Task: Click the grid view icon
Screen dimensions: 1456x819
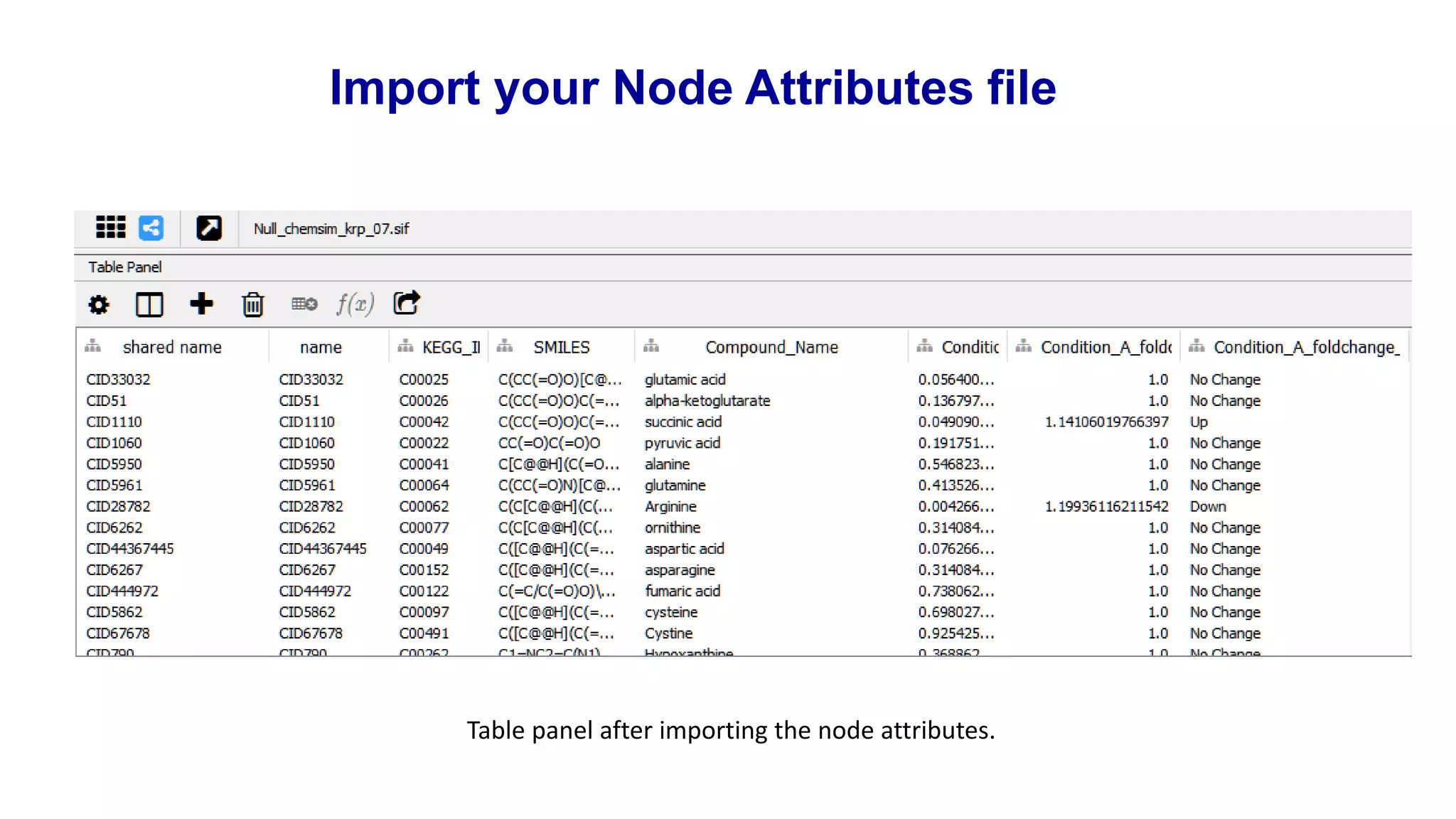Action: click(x=111, y=228)
